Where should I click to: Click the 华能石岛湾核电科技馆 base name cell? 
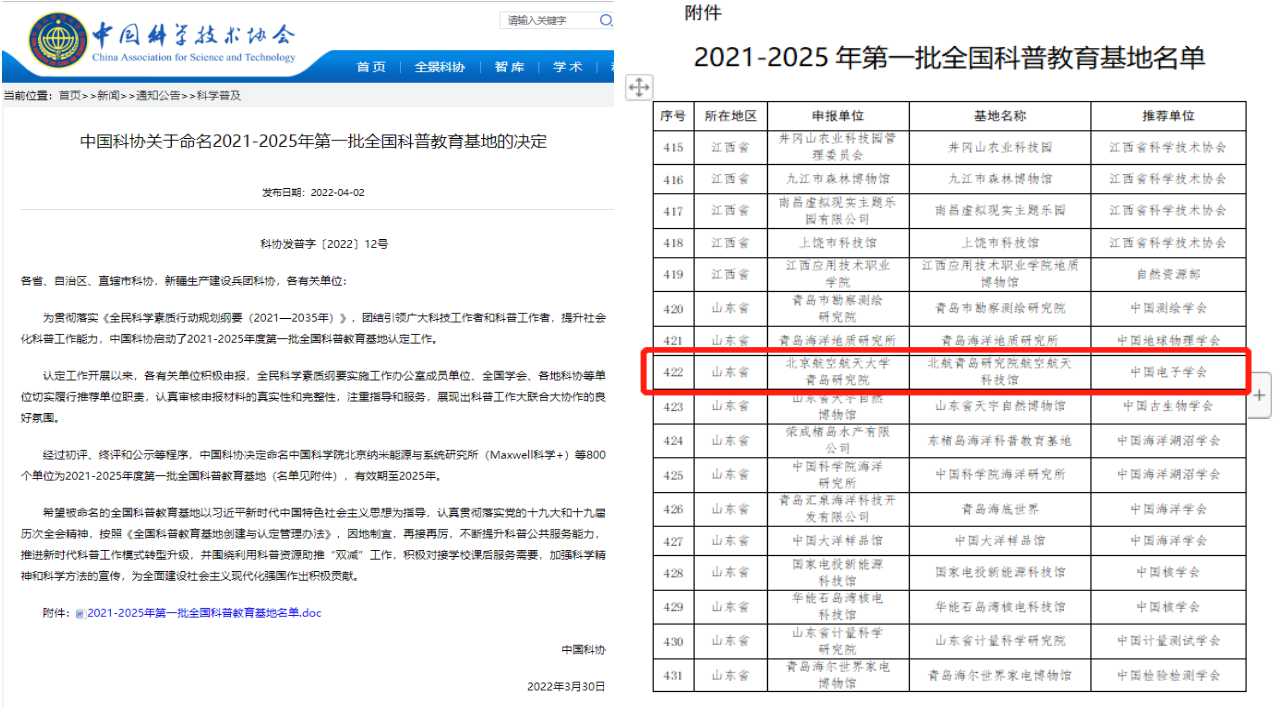pyautogui.click(x=999, y=607)
